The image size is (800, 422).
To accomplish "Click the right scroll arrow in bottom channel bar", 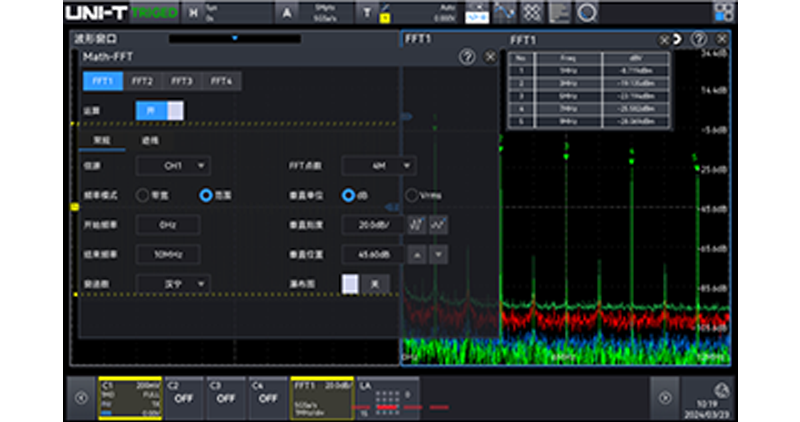I will (664, 397).
